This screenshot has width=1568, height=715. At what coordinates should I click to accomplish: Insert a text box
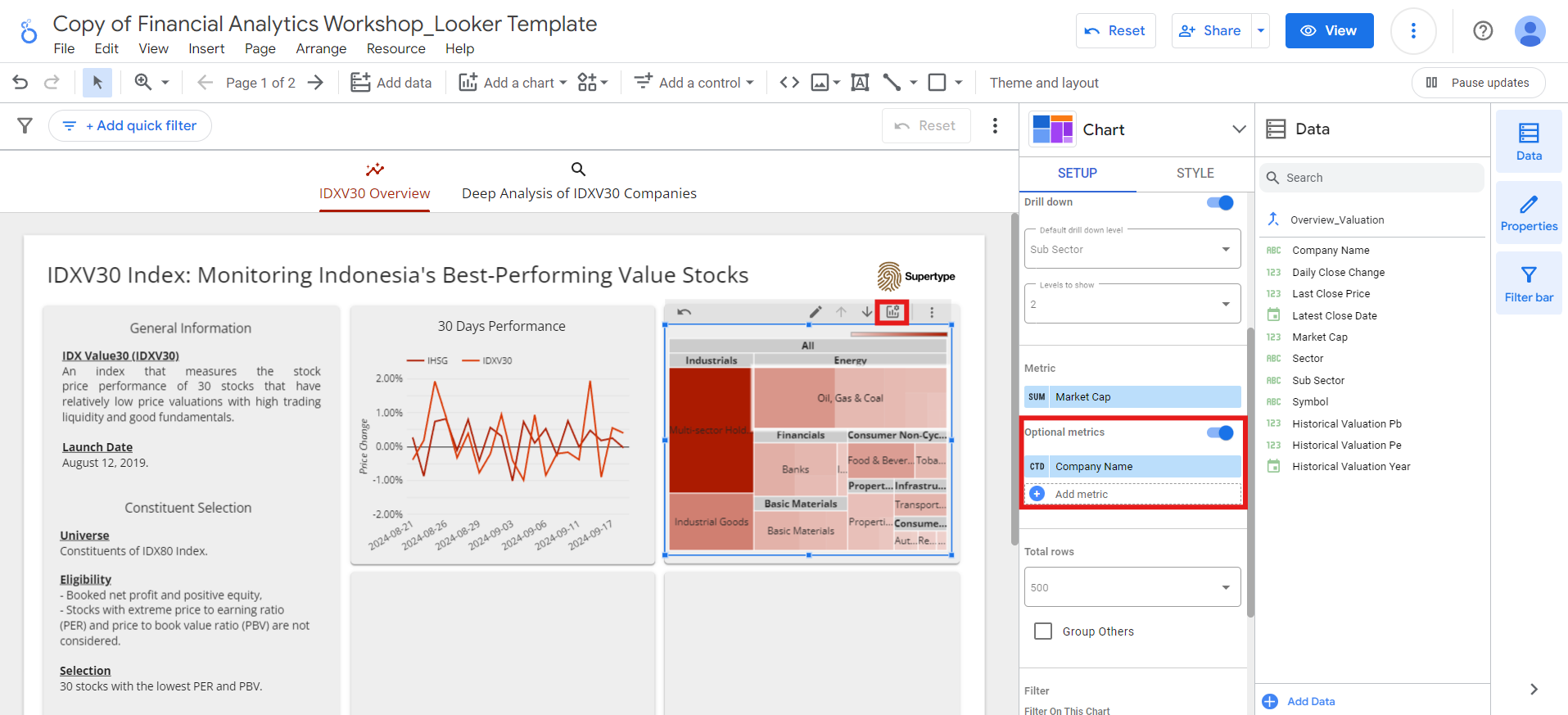click(860, 82)
